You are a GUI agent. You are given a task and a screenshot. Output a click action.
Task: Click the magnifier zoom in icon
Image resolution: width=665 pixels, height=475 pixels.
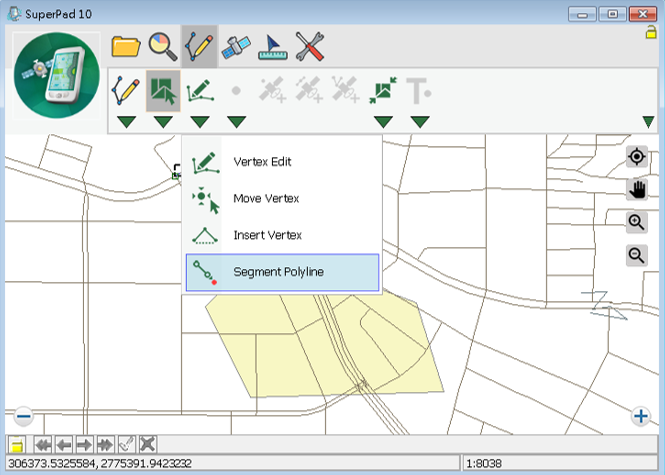pos(636,222)
